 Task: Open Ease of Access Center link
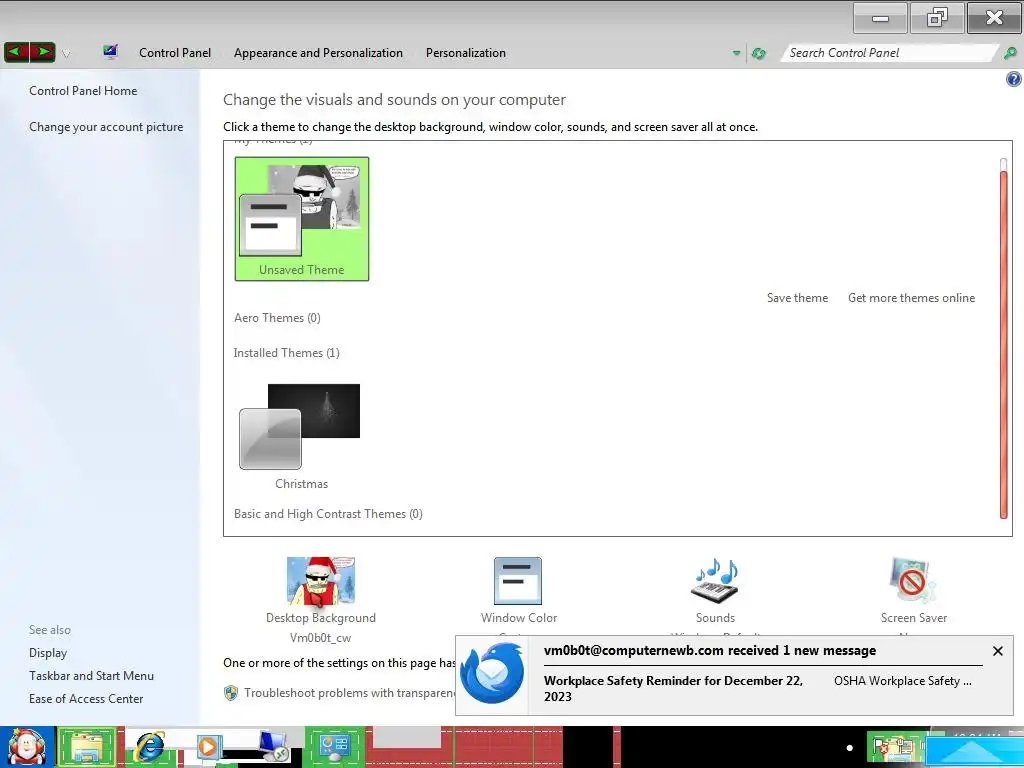[86, 699]
